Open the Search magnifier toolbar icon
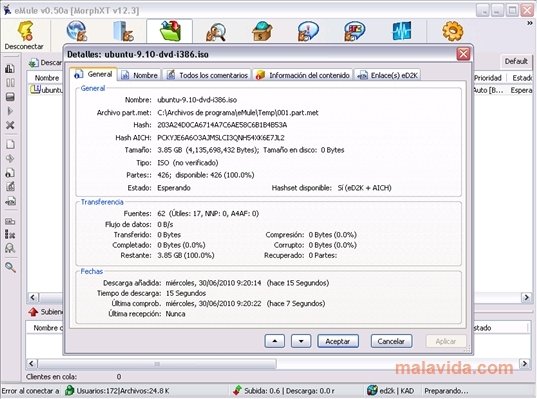537x399 pixels. coord(216,32)
